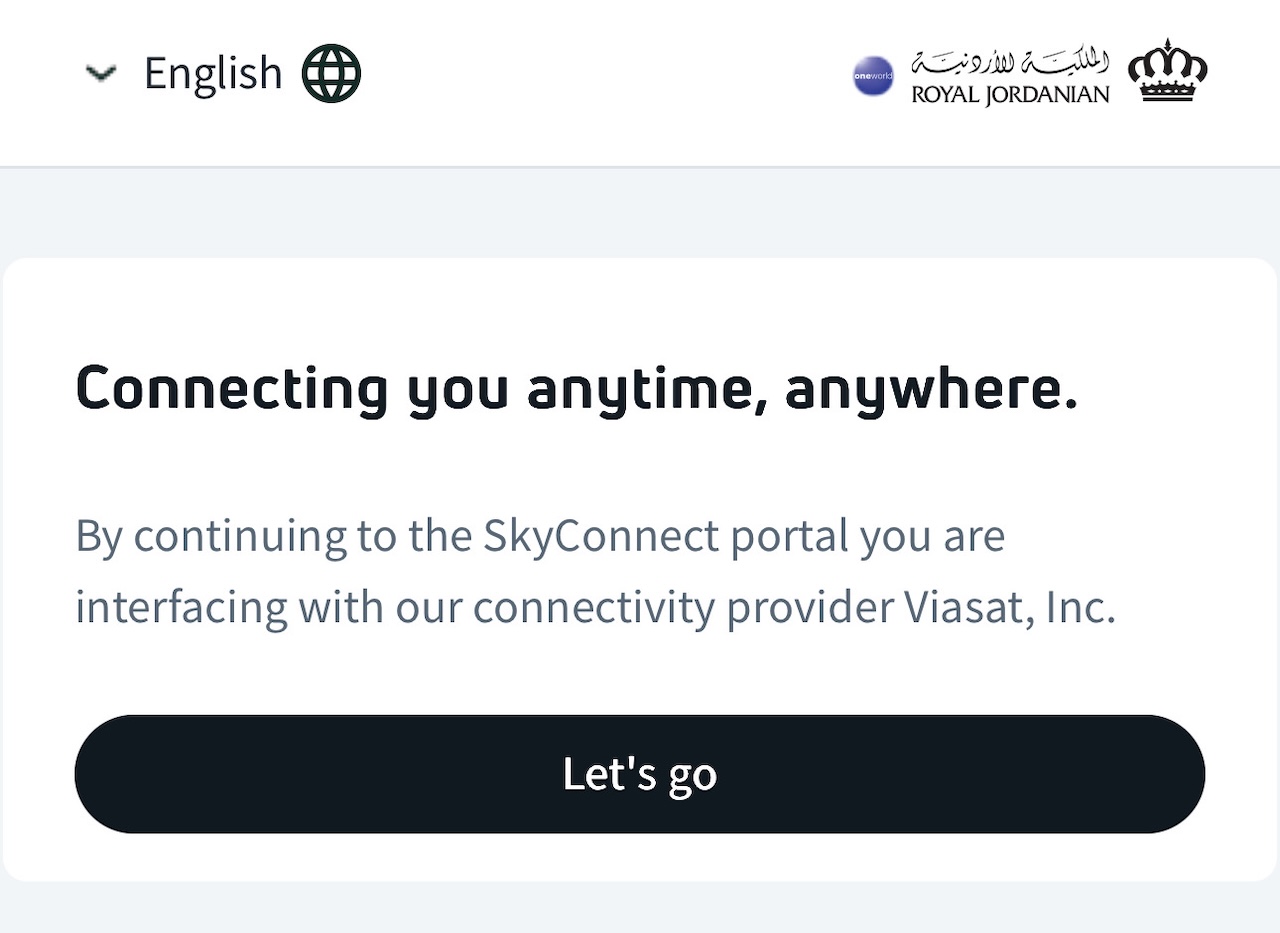1280x933 pixels.
Task: Click the globe language icon
Action: tap(331, 74)
